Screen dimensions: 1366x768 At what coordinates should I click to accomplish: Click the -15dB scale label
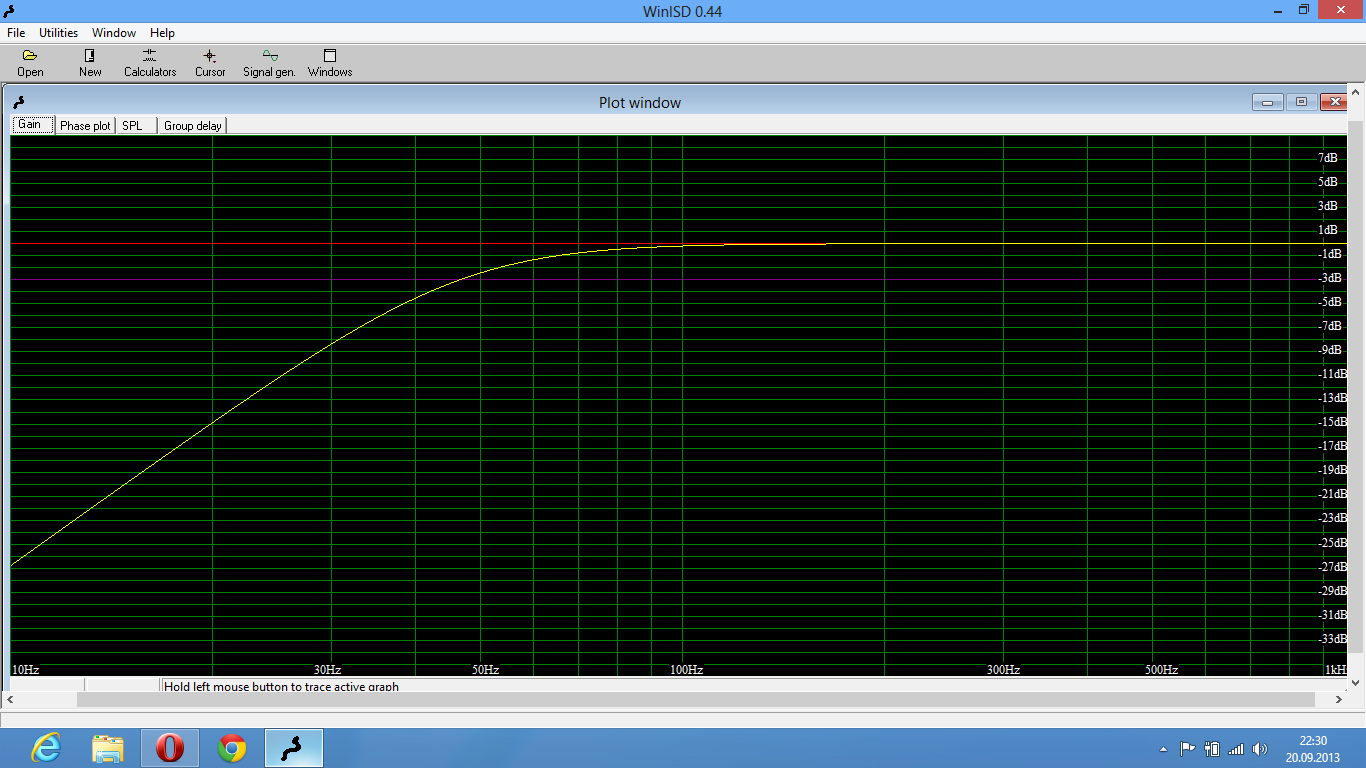coord(1332,422)
